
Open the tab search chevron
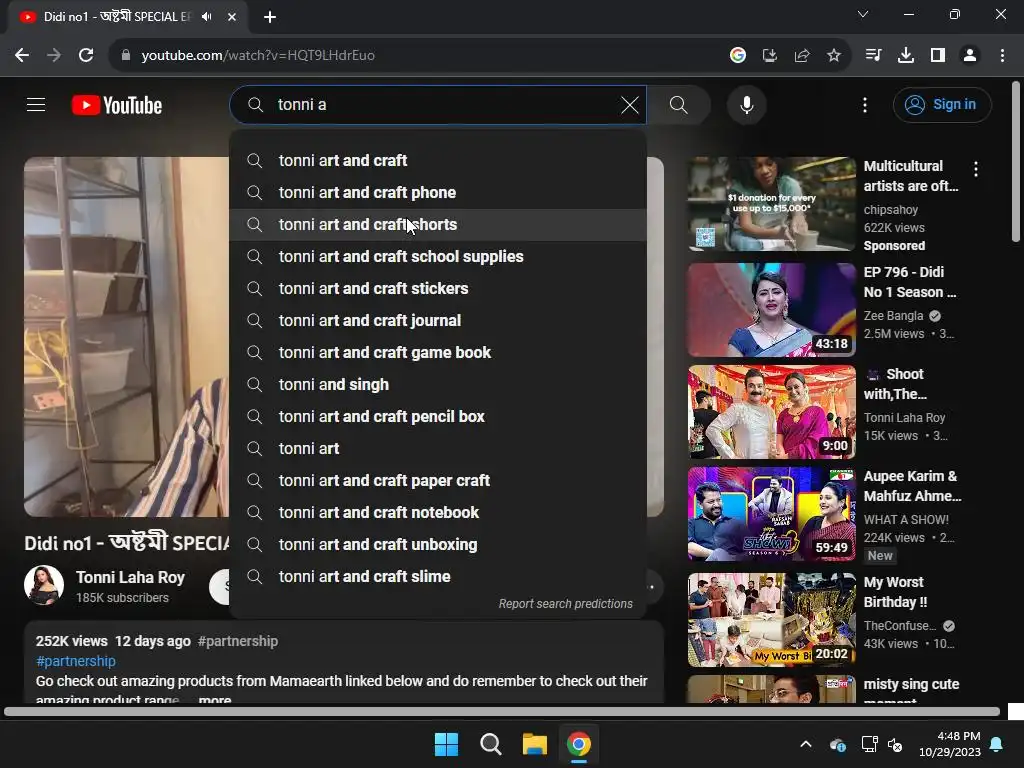pos(863,14)
